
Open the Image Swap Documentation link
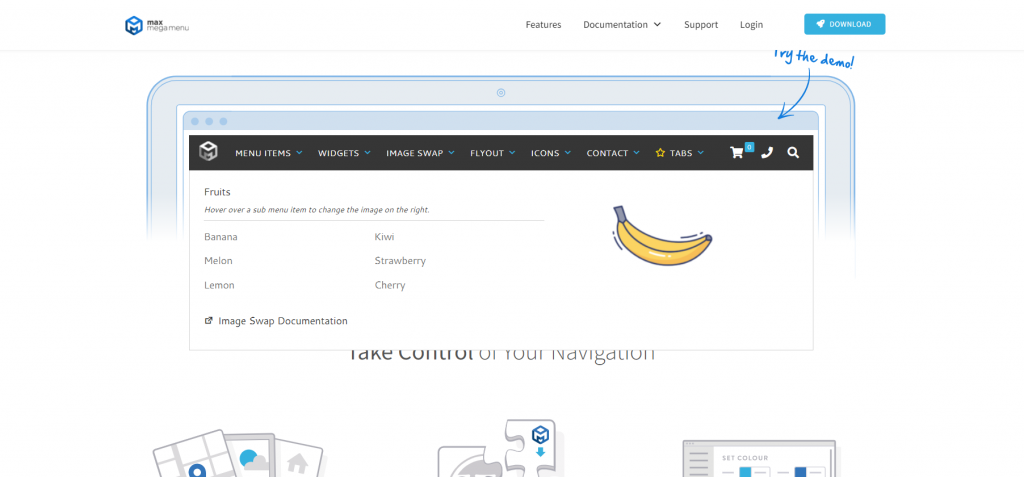point(283,321)
